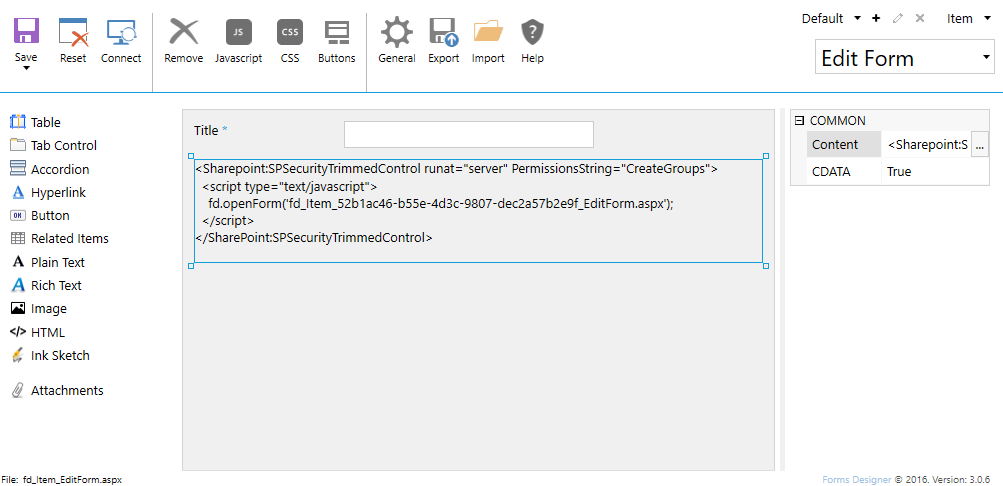Image resolution: width=1003 pixels, height=486 pixels.
Task: Click the Export toolbar icon
Action: [x=444, y=32]
